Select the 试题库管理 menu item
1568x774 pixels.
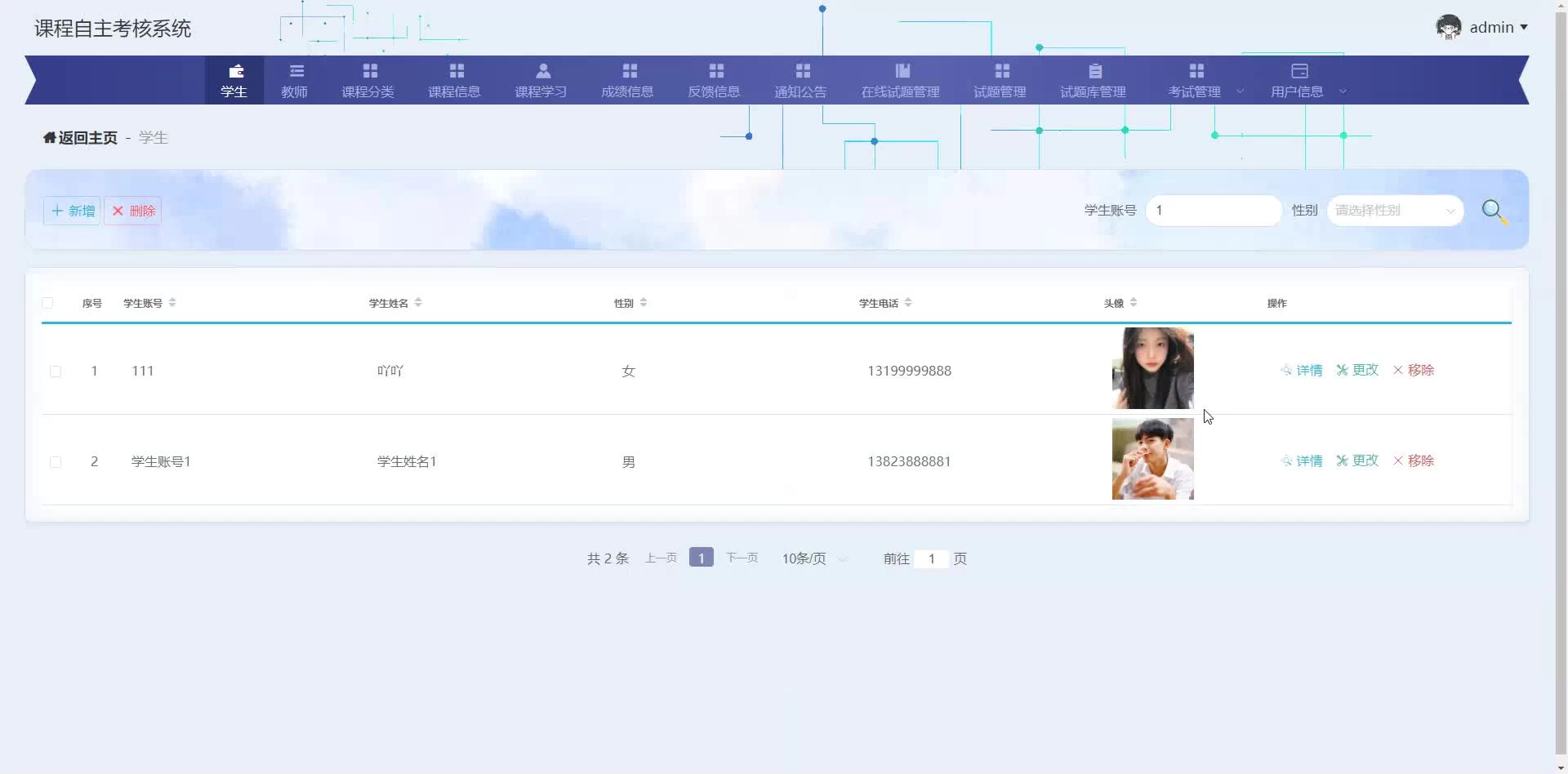tap(1093, 80)
